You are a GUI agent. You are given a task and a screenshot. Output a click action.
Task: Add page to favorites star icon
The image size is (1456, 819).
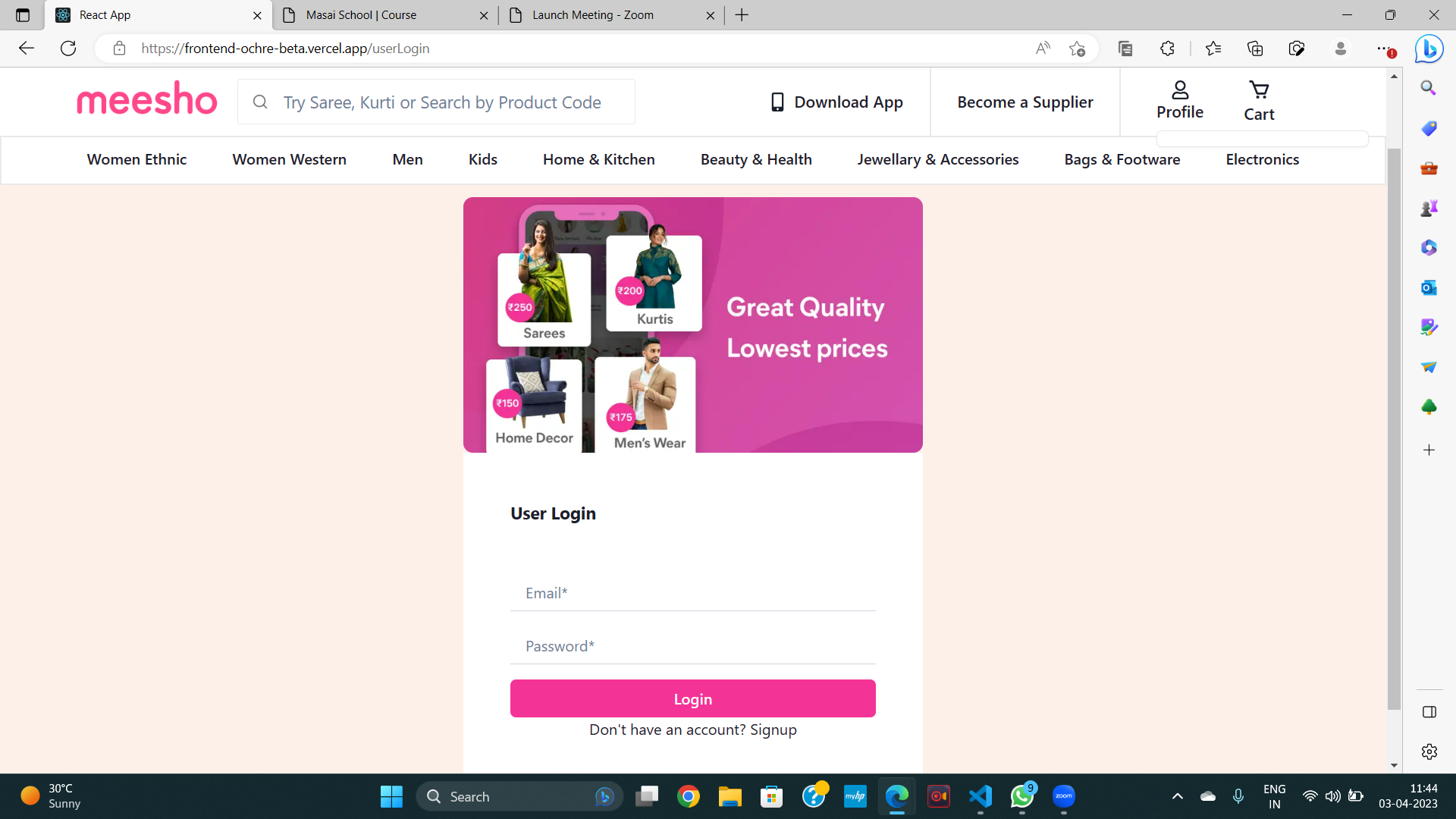pyautogui.click(x=1077, y=49)
